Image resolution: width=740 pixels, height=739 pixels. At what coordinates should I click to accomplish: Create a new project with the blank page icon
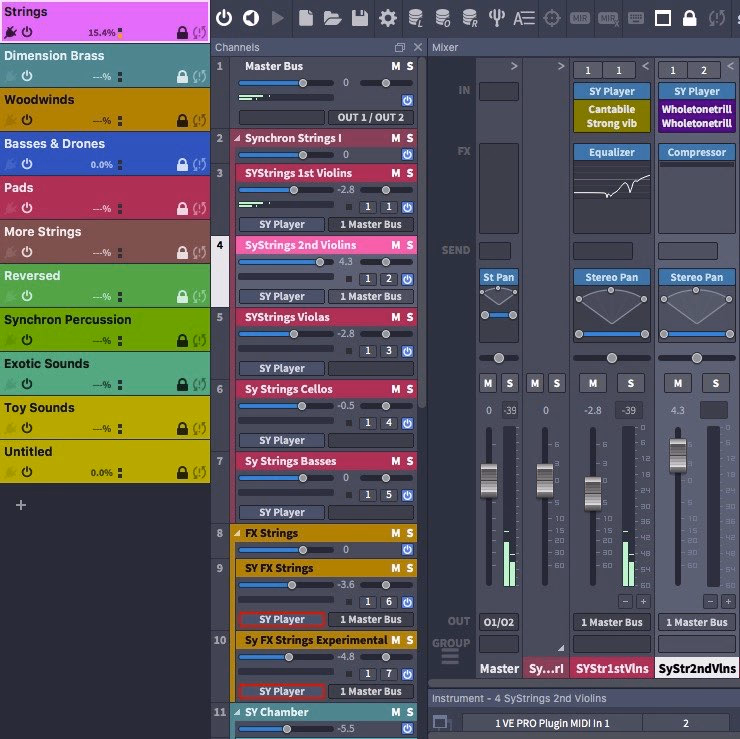pos(306,18)
